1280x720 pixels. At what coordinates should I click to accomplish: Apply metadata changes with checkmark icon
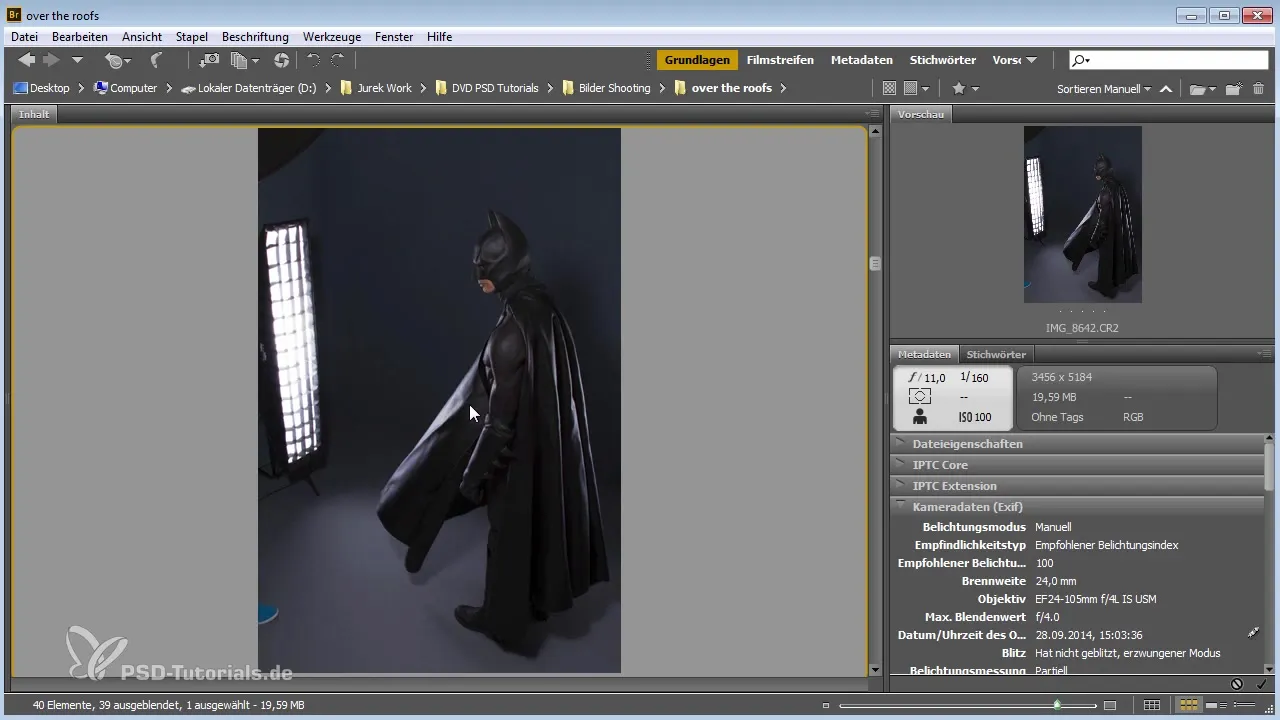1261,684
